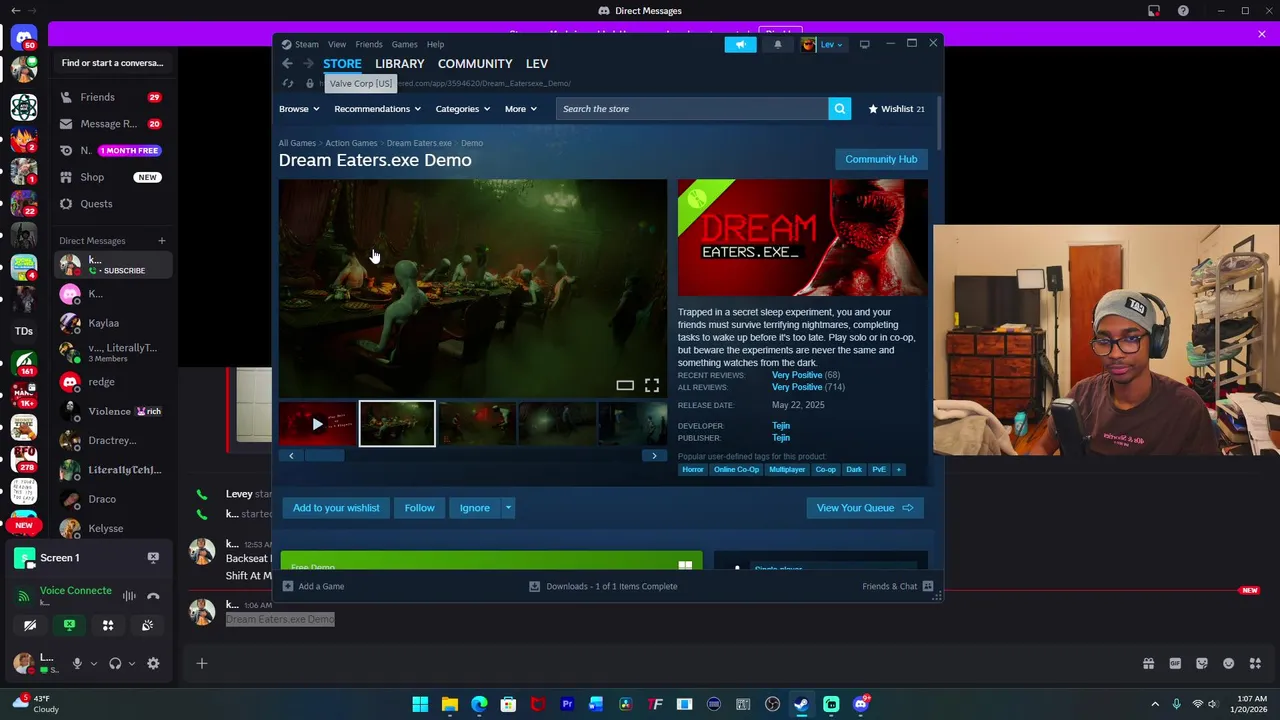The height and width of the screenshot is (720, 1280).
Task: Play the trailer video thumbnail
Action: point(317,424)
